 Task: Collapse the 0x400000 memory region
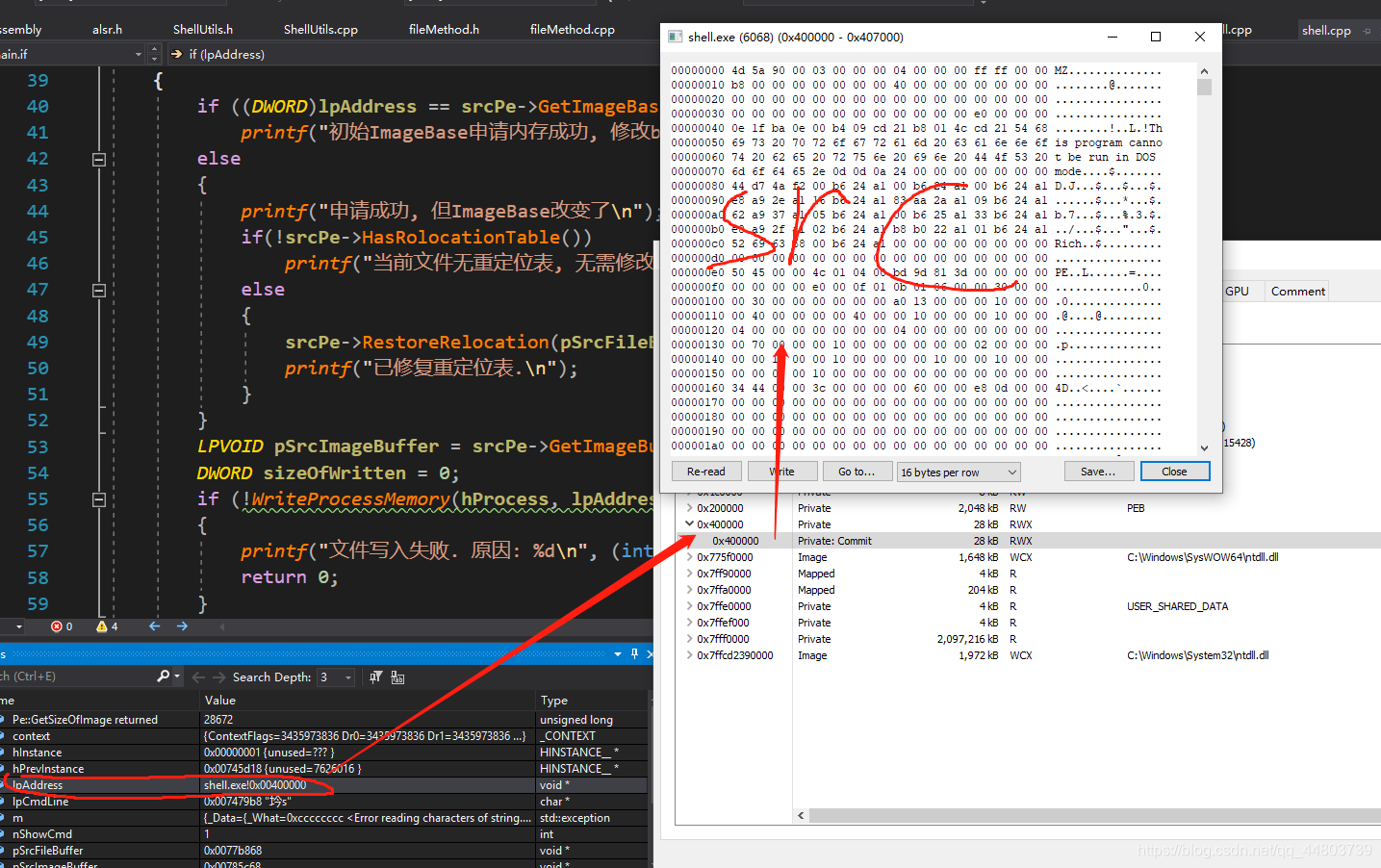point(689,524)
